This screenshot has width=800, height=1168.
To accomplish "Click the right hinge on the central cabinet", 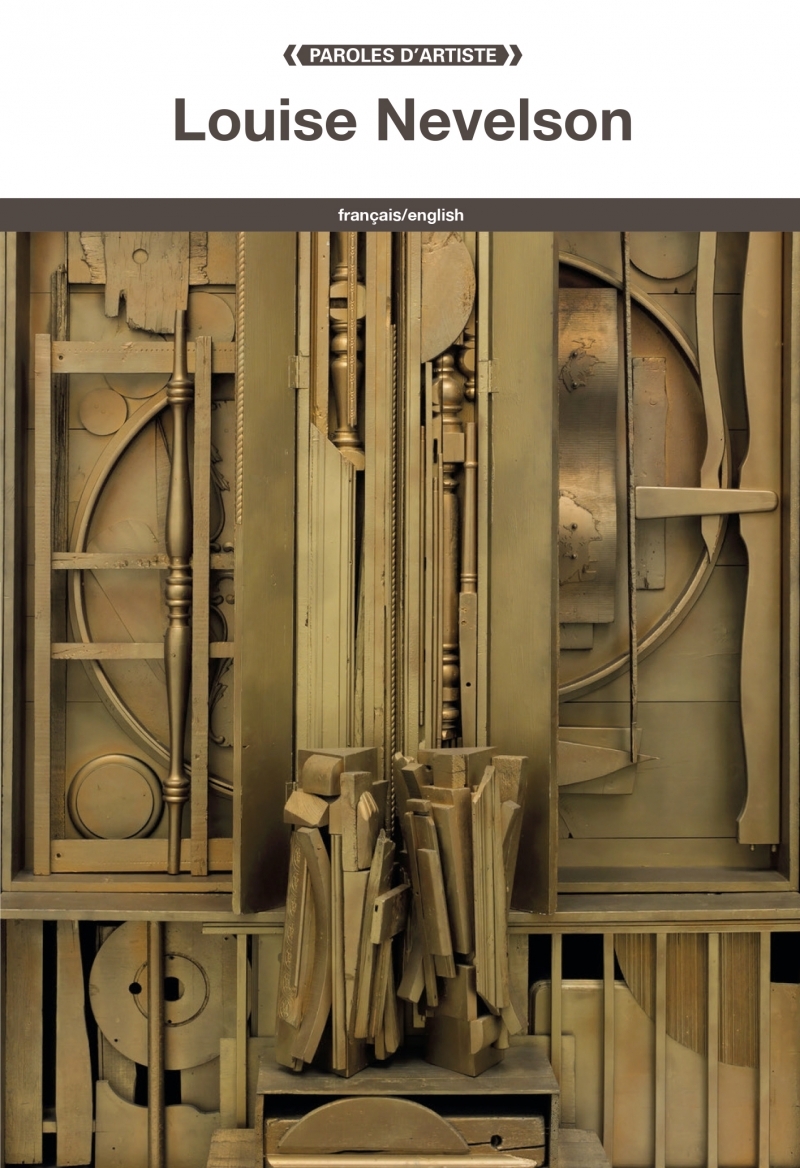I will coord(483,376).
